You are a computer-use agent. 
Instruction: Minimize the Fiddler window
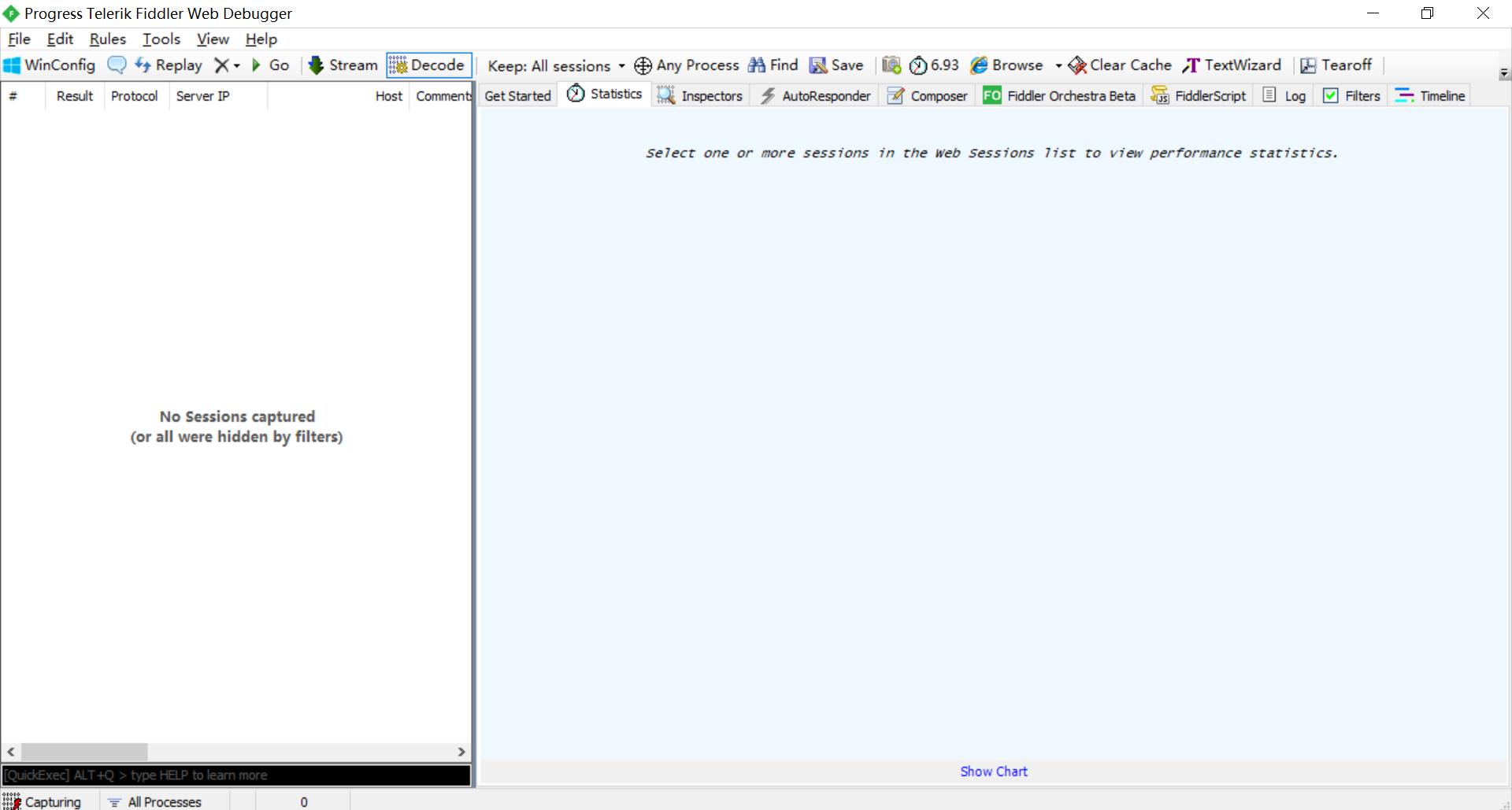(x=1373, y=13)
